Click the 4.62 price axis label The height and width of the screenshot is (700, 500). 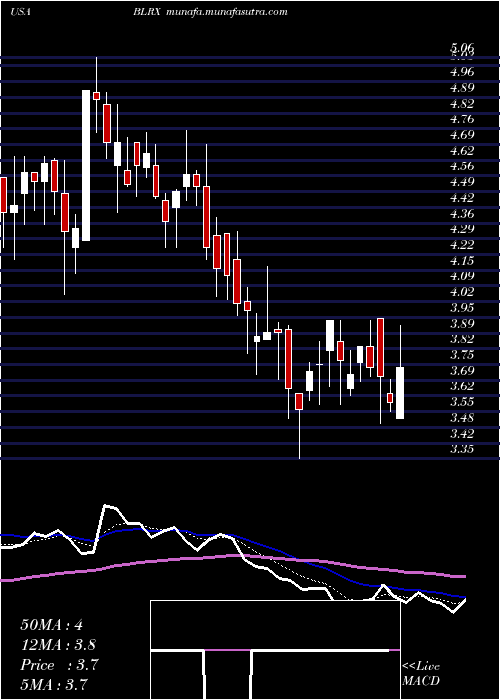462,150
